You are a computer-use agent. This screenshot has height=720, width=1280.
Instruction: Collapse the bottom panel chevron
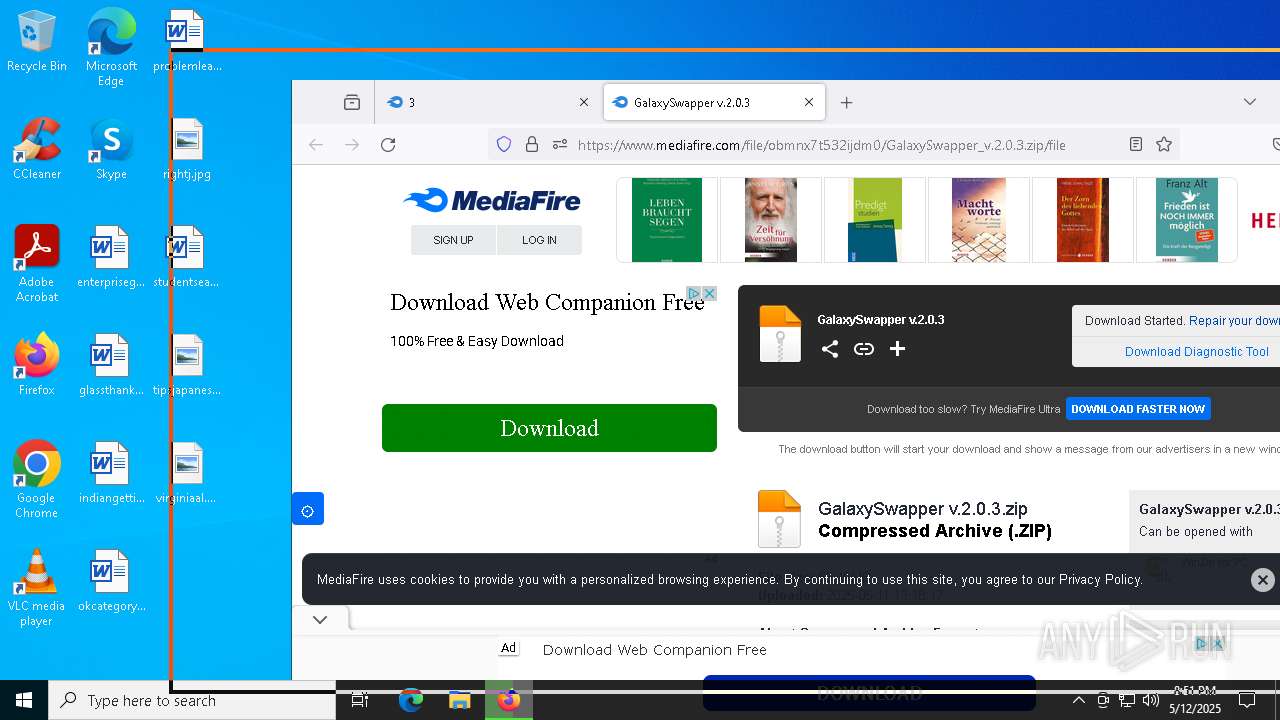click(x=320, y=620)
